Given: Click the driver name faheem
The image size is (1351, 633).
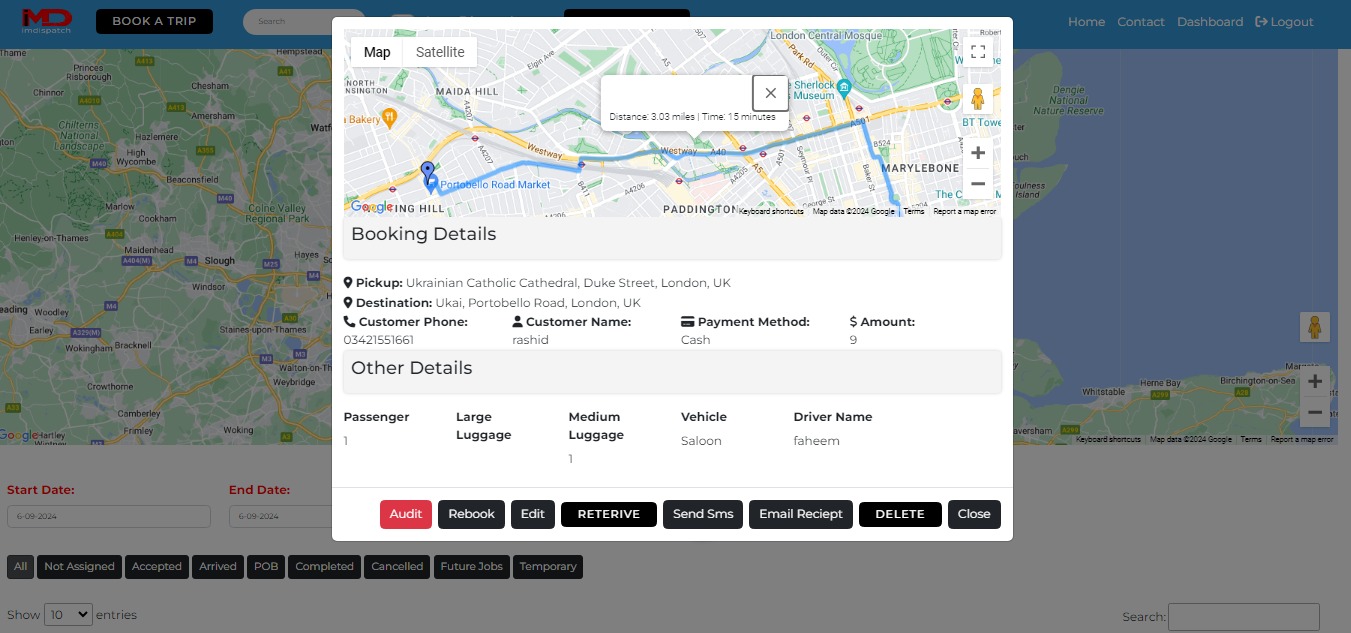Looking at the screenshot, I should (817, 441).
